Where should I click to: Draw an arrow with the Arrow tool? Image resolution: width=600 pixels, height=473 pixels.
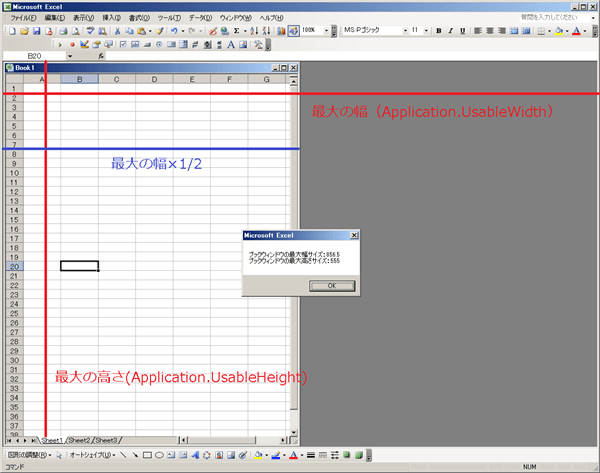(135, 455)
